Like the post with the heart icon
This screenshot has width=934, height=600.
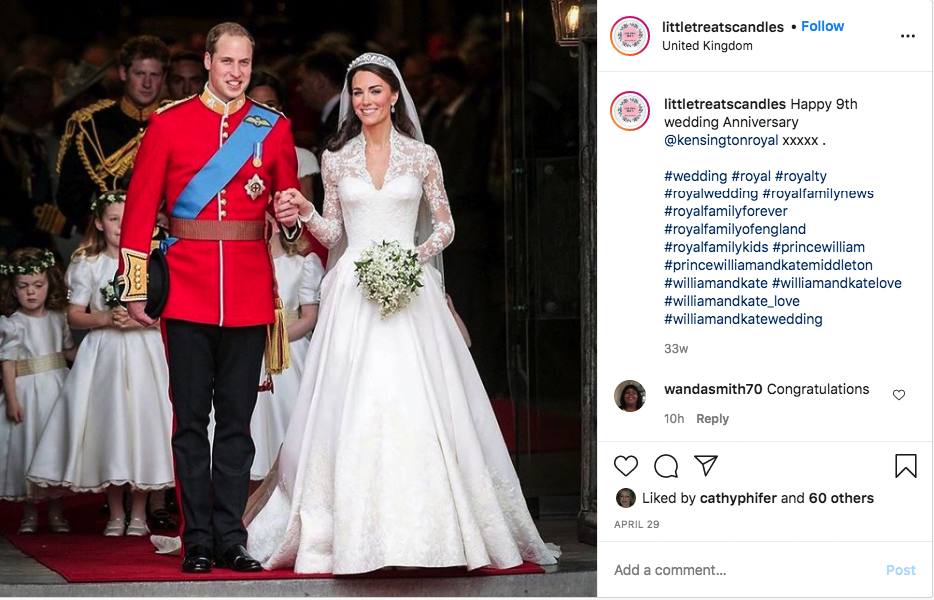(625, 466)
